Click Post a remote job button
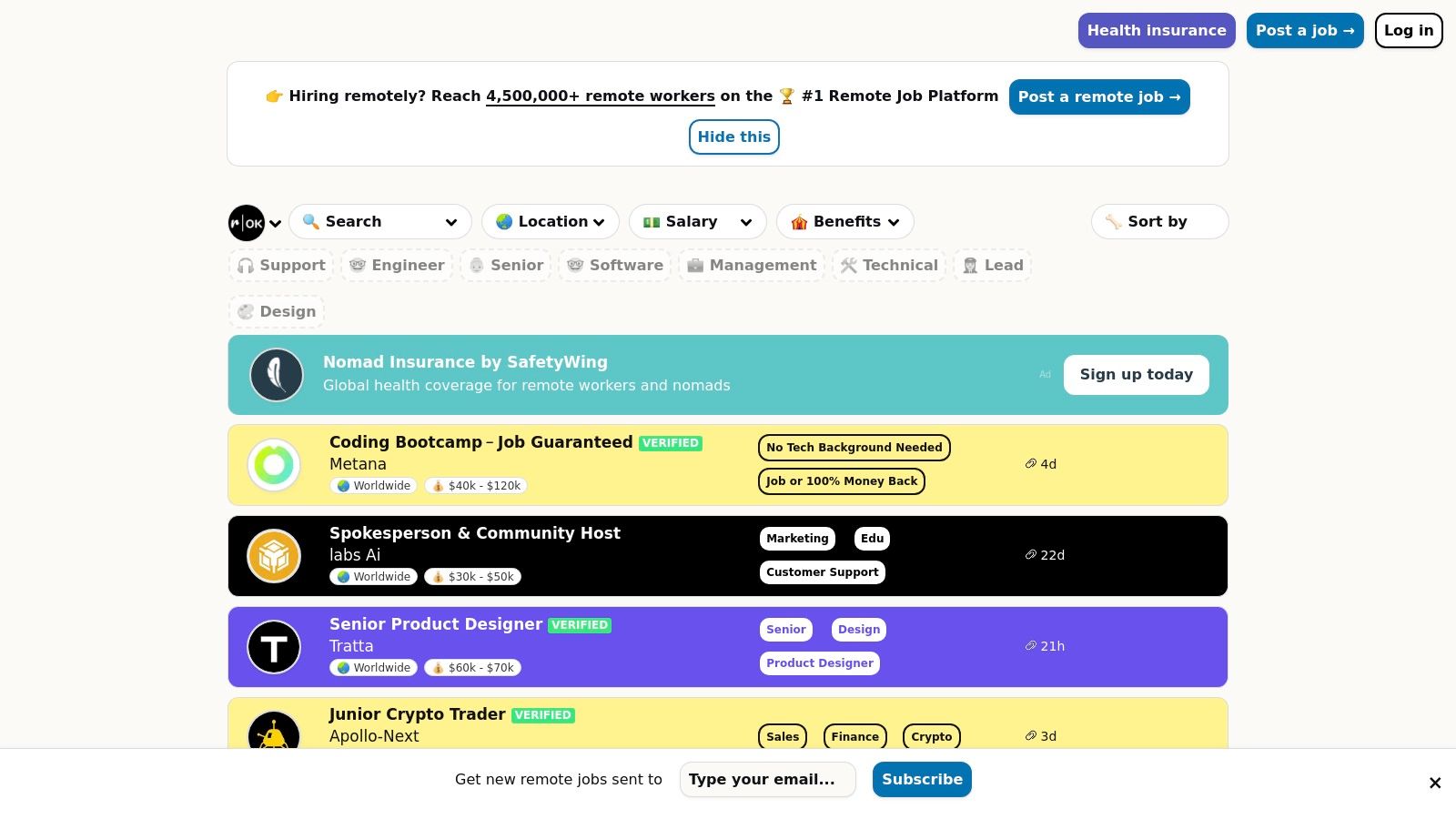1456x819 pixels. pyautogui.click(x=1099, y=96)
